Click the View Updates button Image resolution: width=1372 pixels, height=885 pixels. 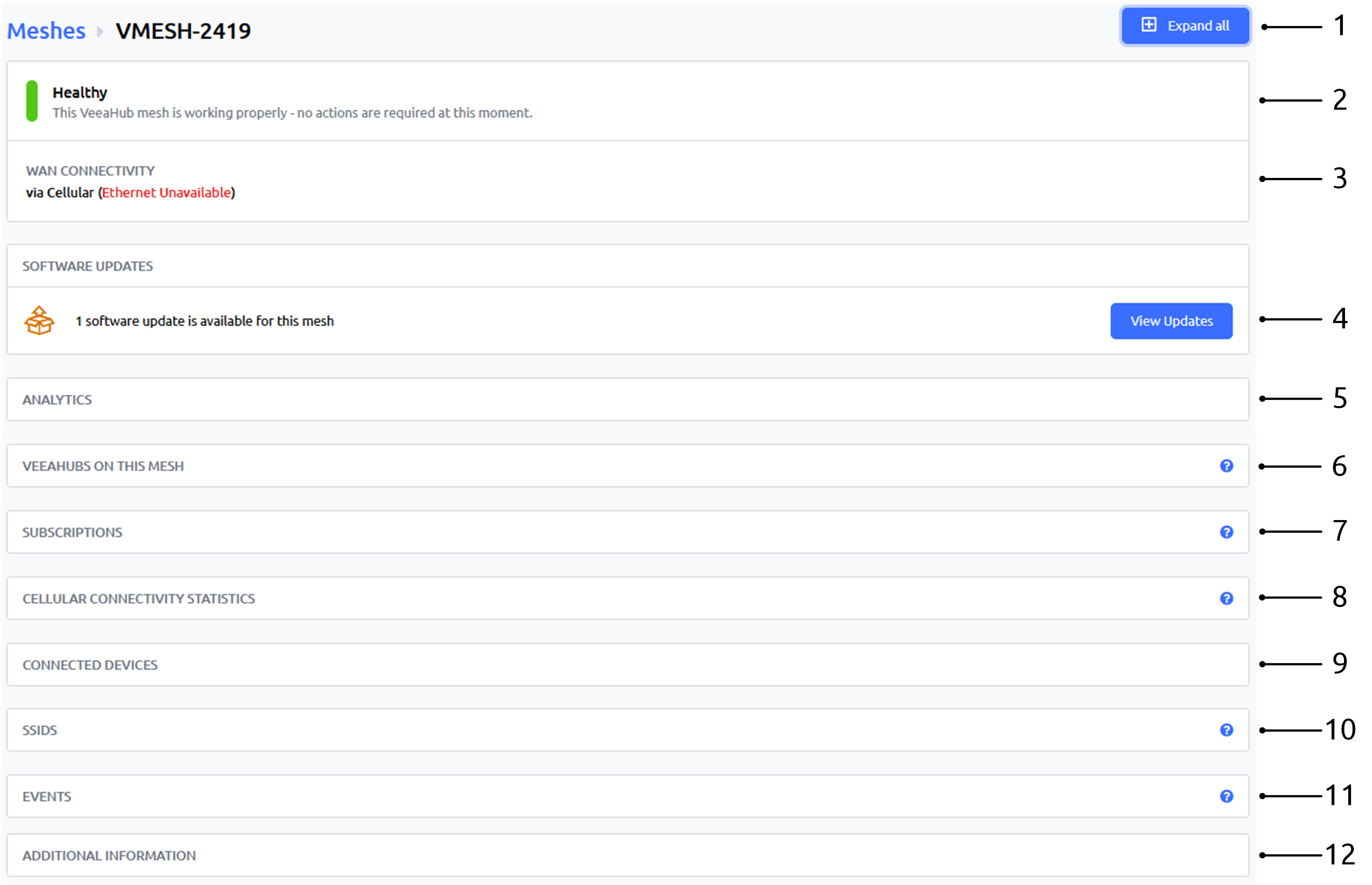pos(1171,321)
